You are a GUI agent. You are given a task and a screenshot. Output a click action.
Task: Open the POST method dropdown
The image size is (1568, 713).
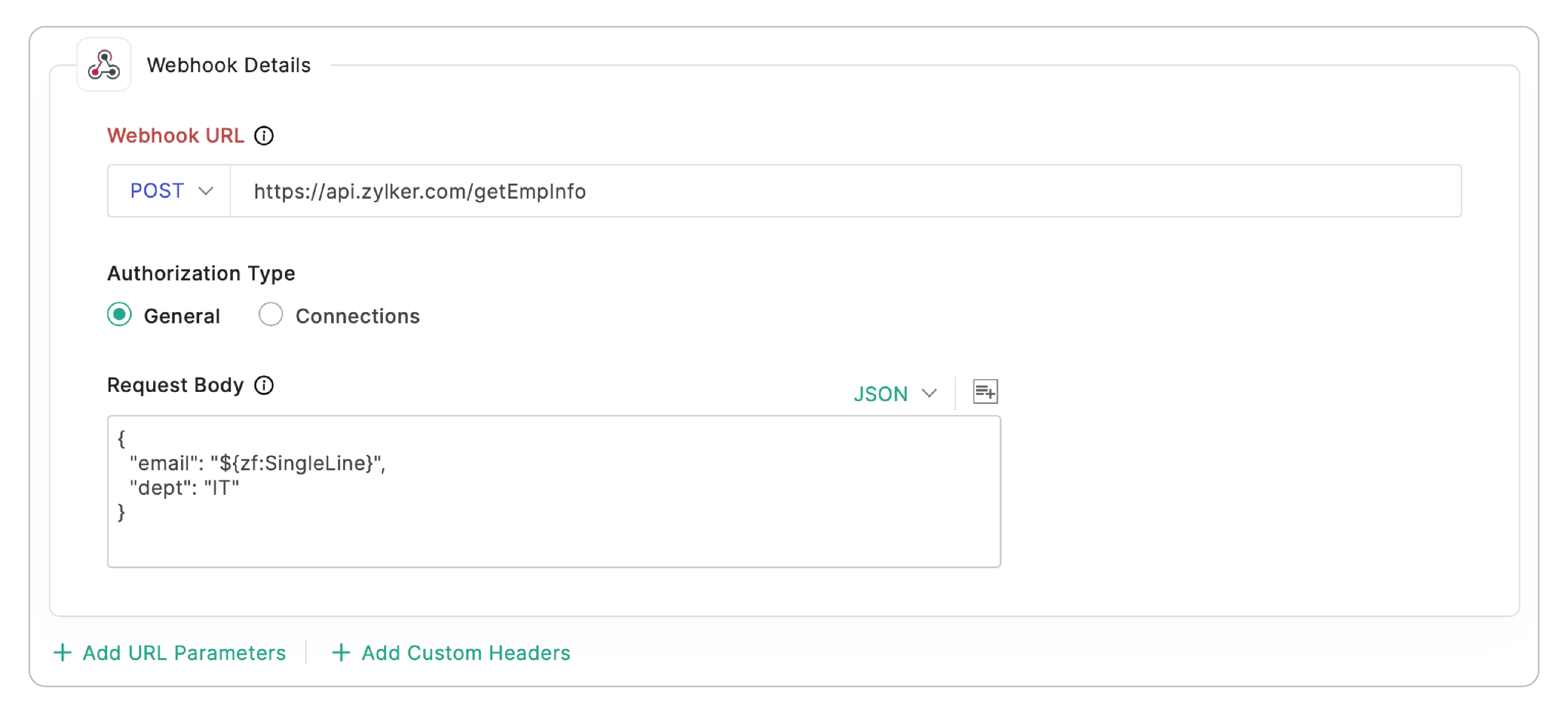[x=158, y=191]
